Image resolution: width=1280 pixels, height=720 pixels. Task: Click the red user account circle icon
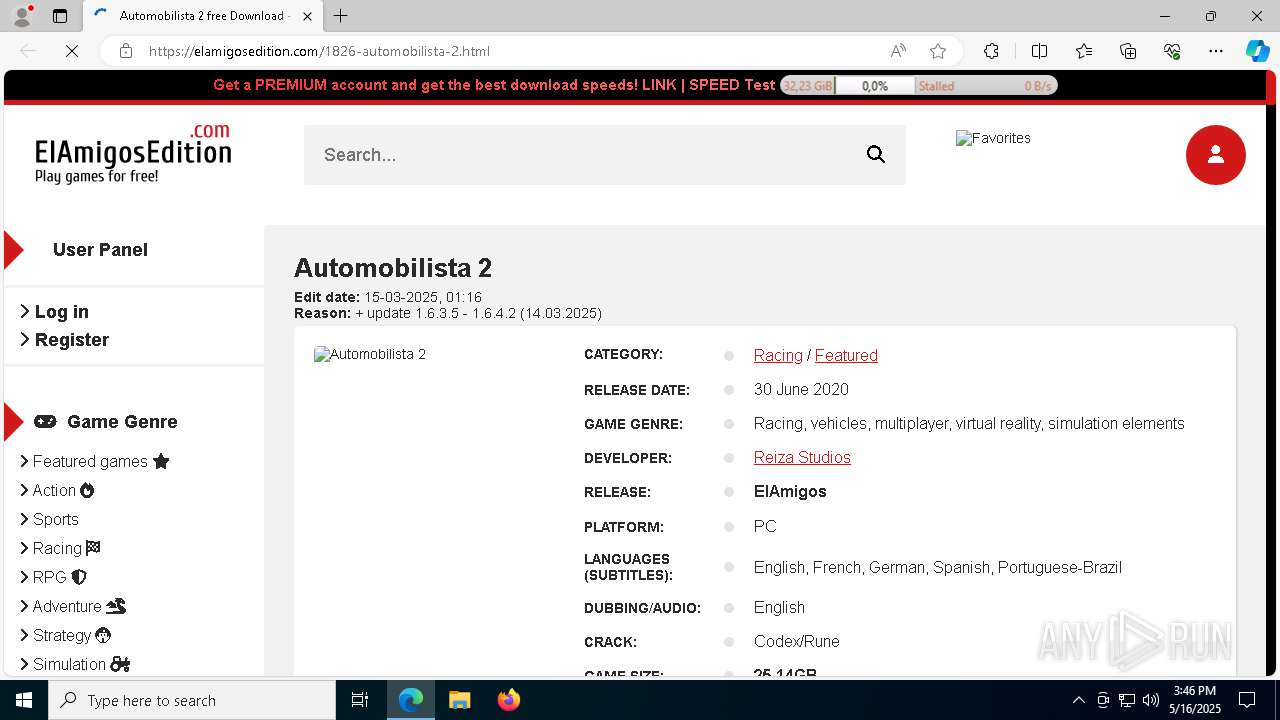[x=1216, y=155]
